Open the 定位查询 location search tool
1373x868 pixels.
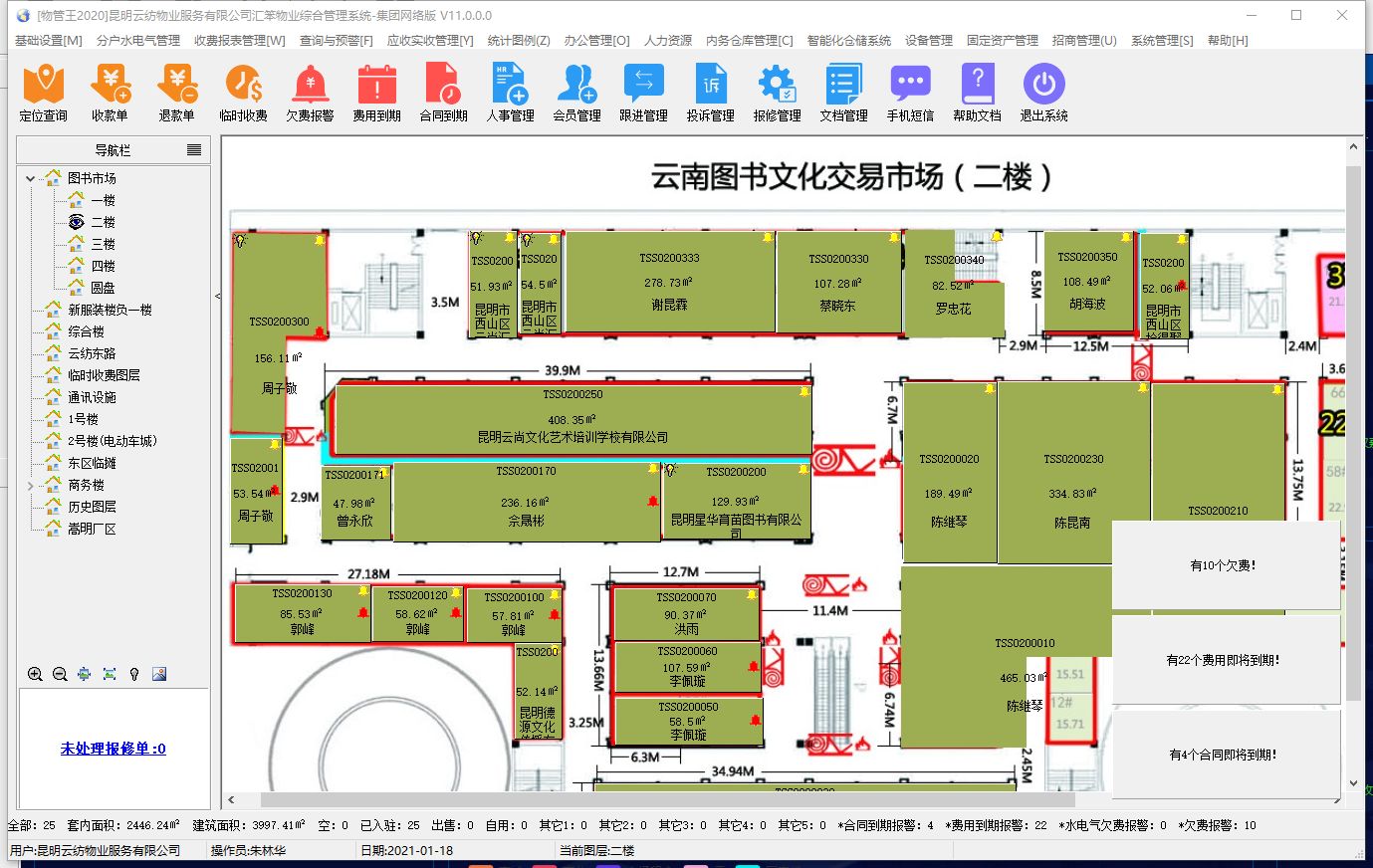pos(44,94)
